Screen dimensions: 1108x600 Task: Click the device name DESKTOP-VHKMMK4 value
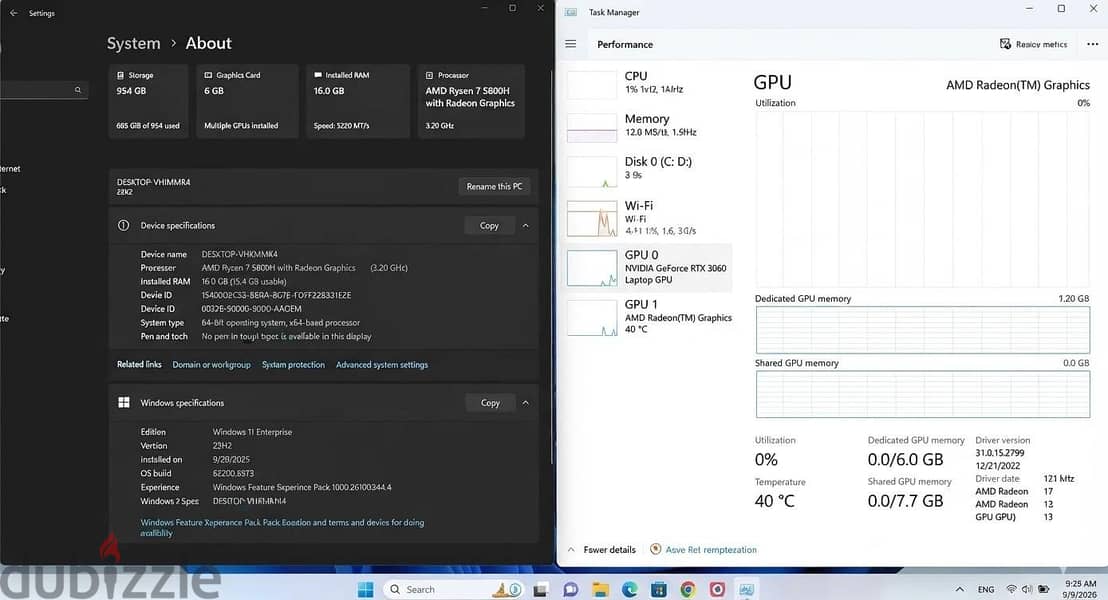(x=240, y=254)
